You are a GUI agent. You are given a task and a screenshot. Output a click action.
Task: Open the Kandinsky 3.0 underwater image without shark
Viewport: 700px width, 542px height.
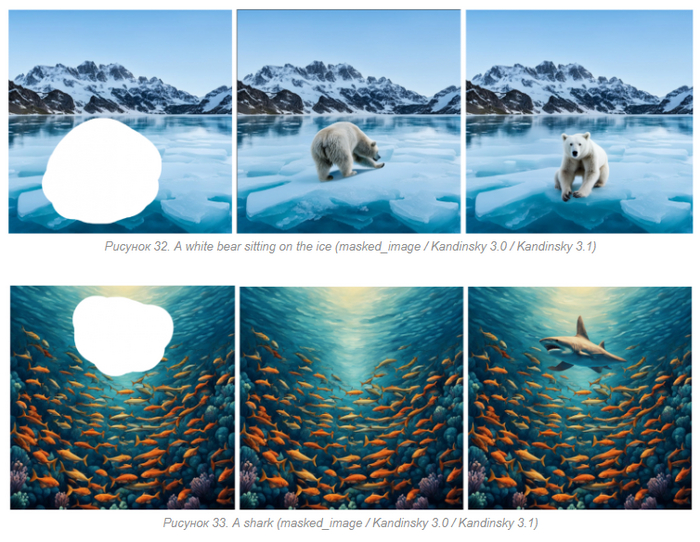(351, 397)
